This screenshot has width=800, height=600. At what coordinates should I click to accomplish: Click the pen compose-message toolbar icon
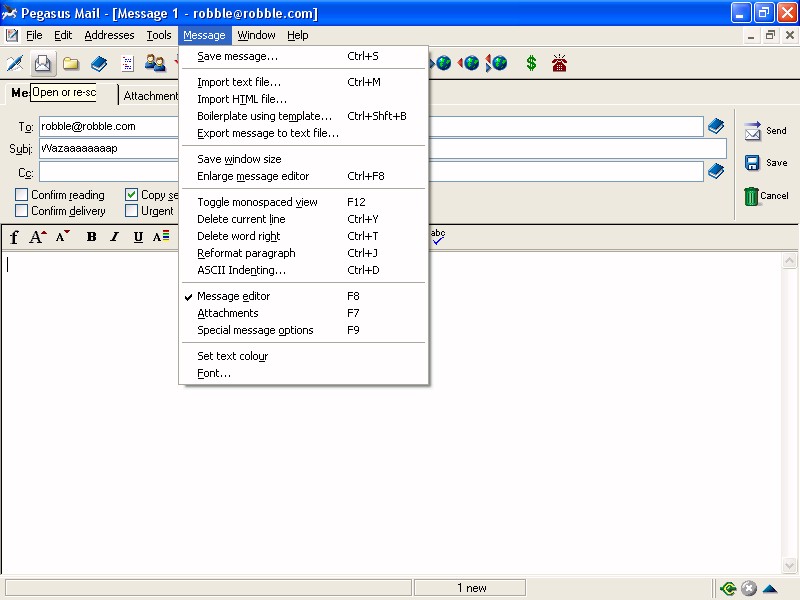point(15,63)
